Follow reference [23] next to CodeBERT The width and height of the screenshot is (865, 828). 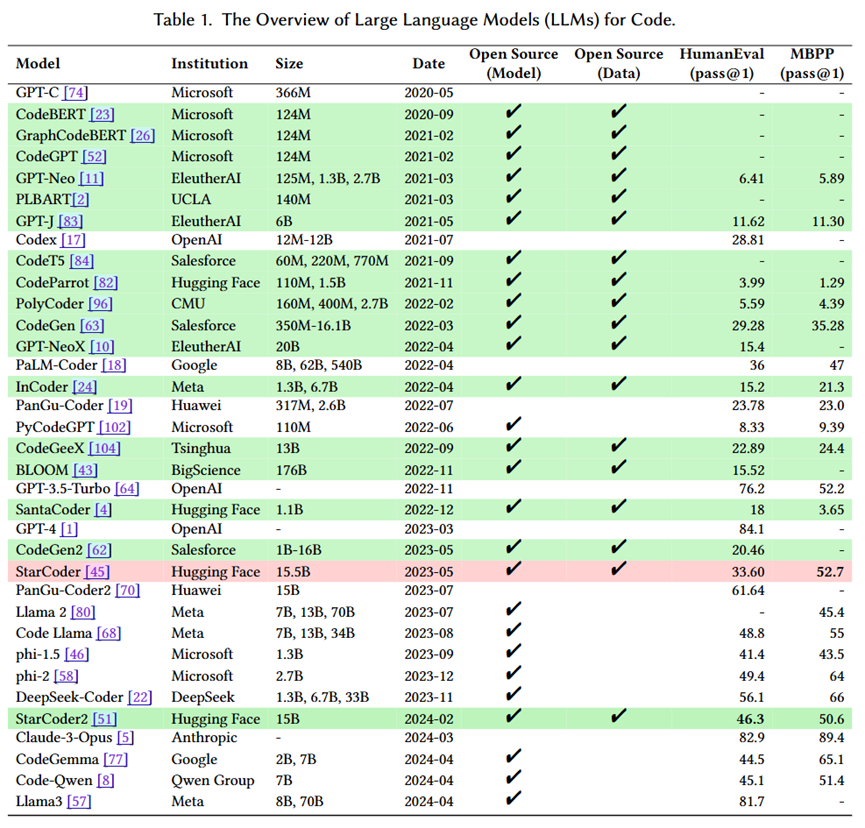(102, 114)
